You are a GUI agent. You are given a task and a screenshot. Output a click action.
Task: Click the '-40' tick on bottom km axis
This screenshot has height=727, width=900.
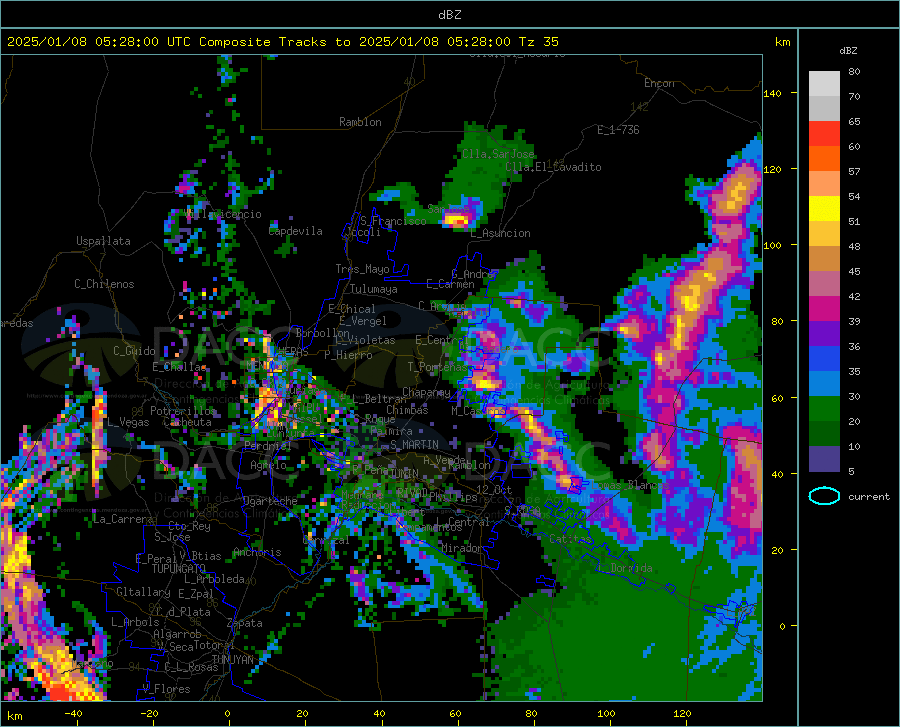pyautogui.click(x=73, y=714)
